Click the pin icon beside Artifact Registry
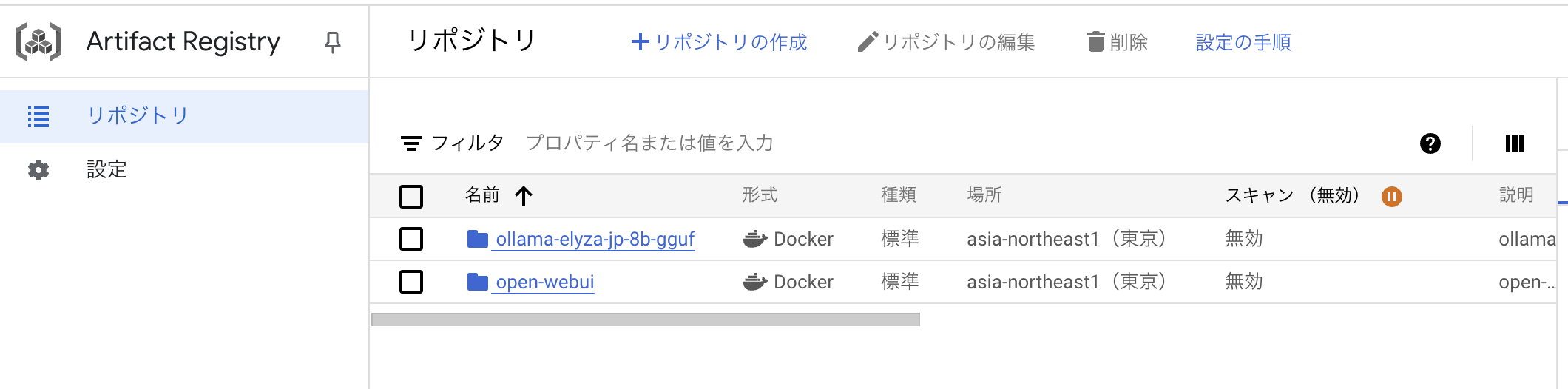The image size is (1568, 389). point(333,42)
